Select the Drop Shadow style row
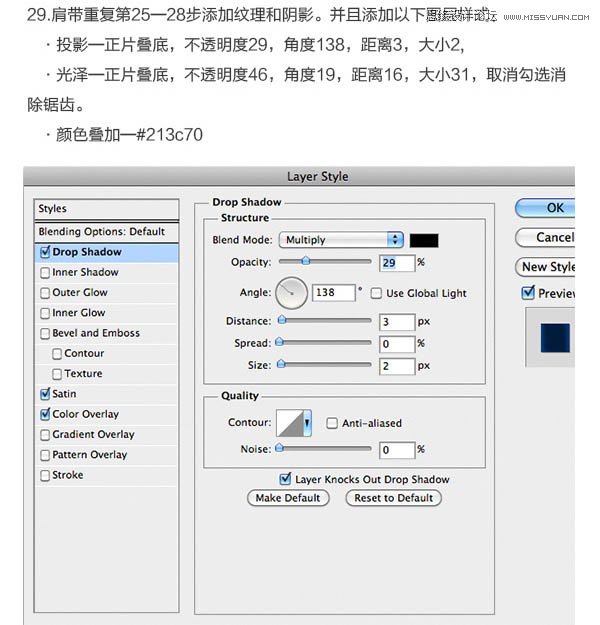 click(106, 252)
